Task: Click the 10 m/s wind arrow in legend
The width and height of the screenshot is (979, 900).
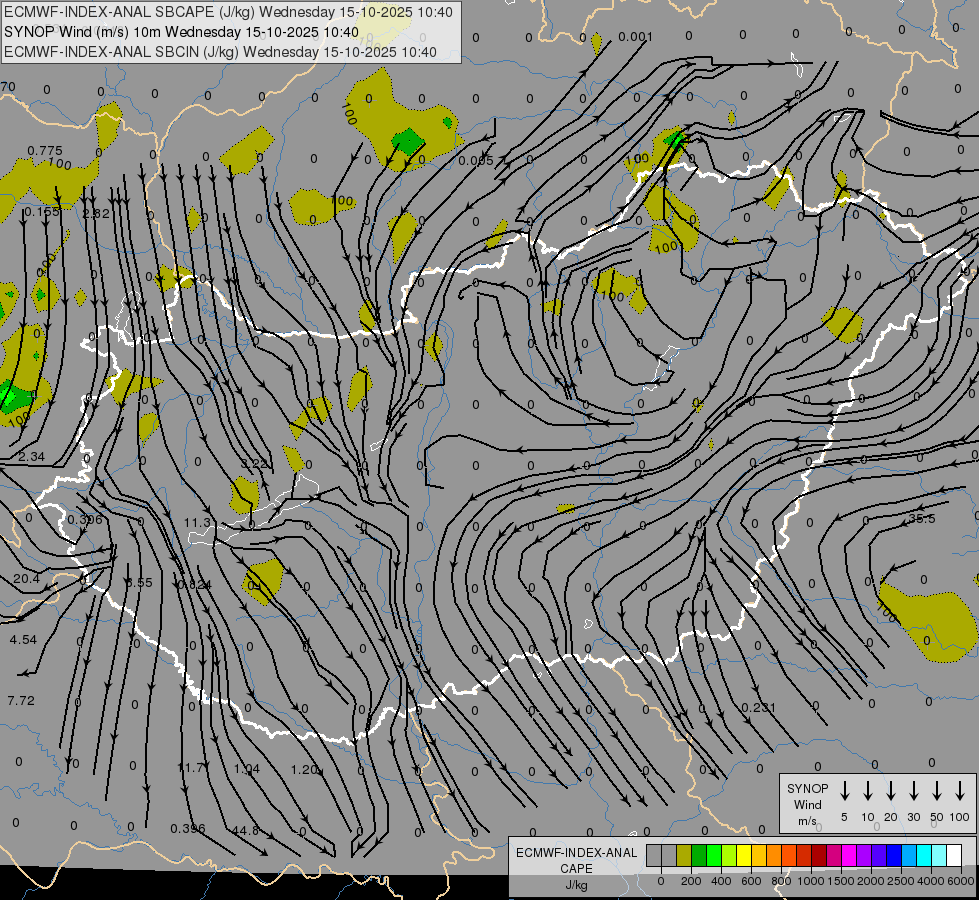Action: click(868, 791)
